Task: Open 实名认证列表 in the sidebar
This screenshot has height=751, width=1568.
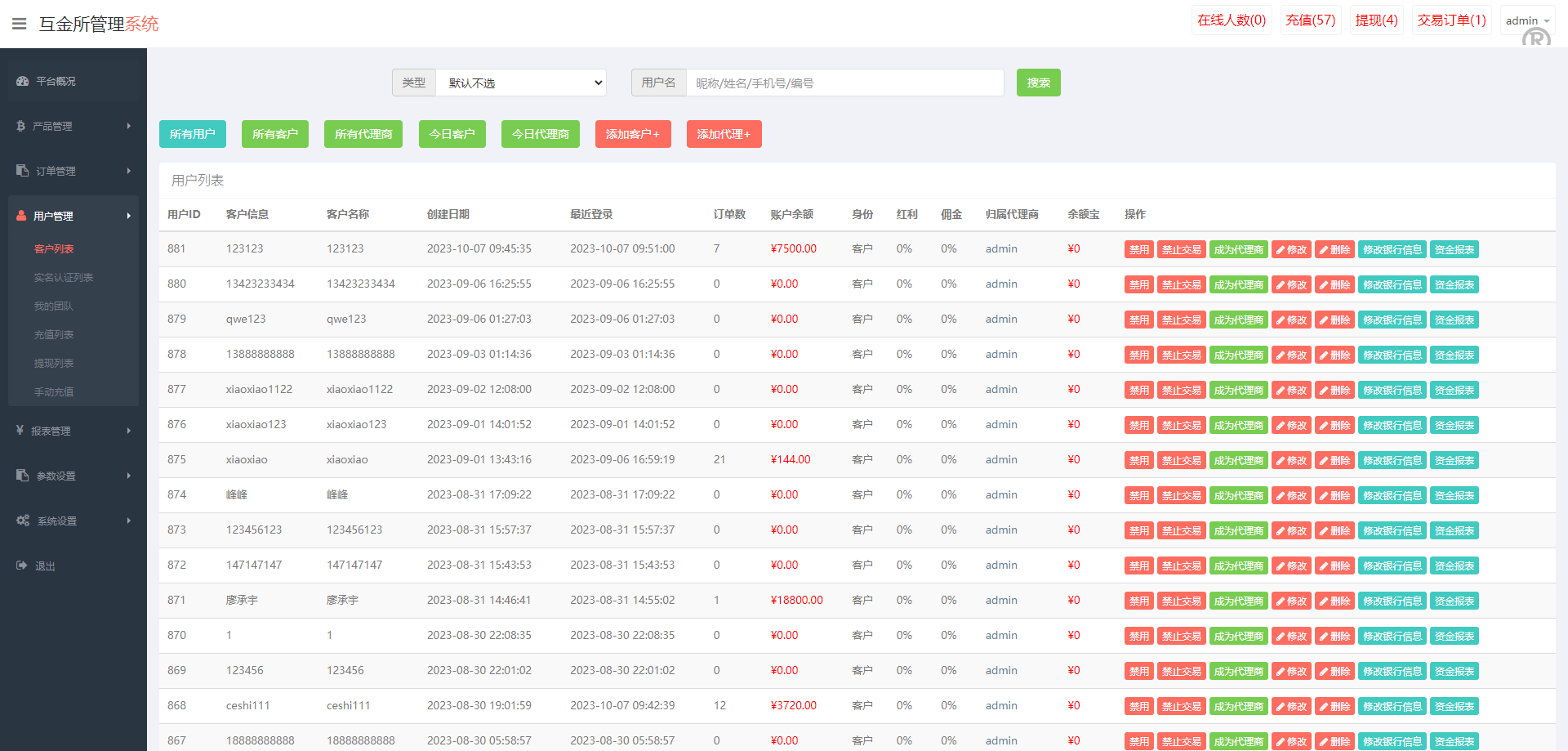Action: coord(64,278)
